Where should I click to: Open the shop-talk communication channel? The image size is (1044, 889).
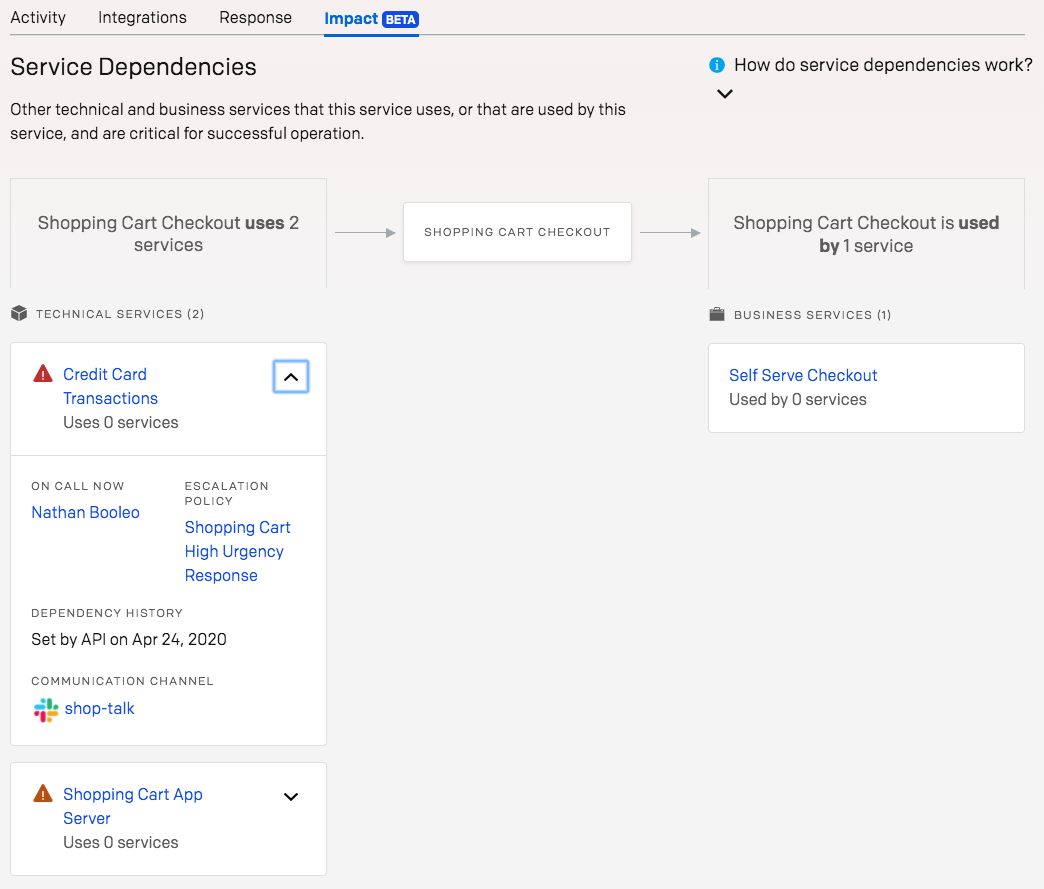point(99,708)
